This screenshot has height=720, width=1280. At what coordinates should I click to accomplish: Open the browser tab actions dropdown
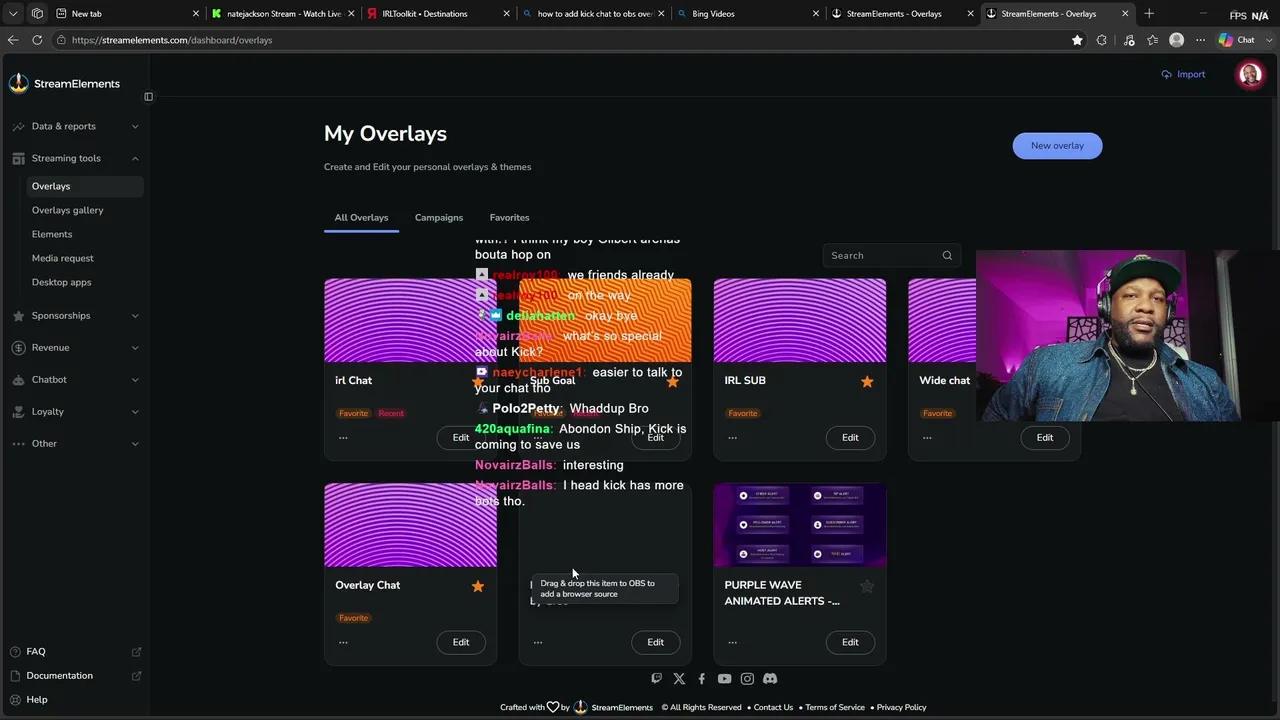[x=13, y=14]
